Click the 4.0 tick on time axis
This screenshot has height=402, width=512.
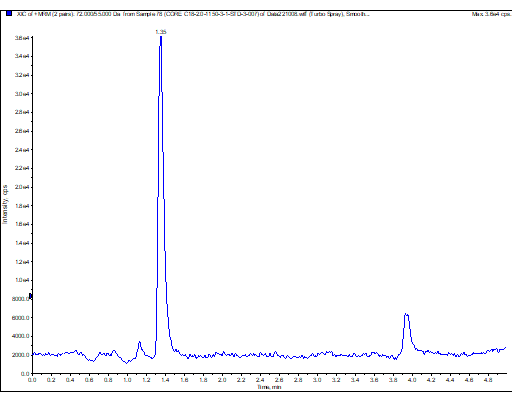pos(412,380)
